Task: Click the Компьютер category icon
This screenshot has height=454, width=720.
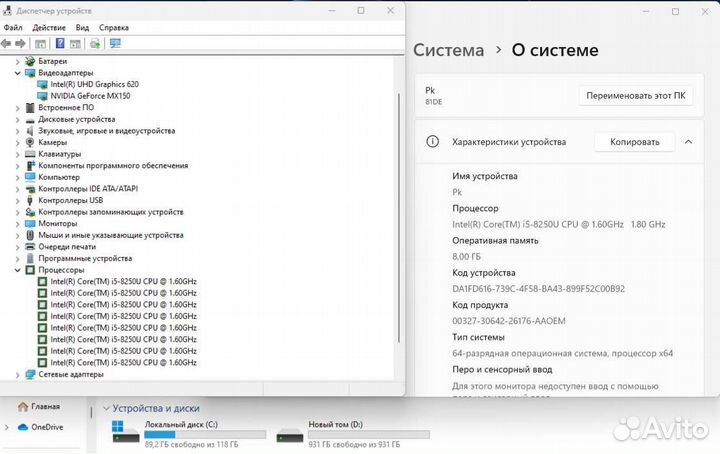Action: (x=30, y=177)
